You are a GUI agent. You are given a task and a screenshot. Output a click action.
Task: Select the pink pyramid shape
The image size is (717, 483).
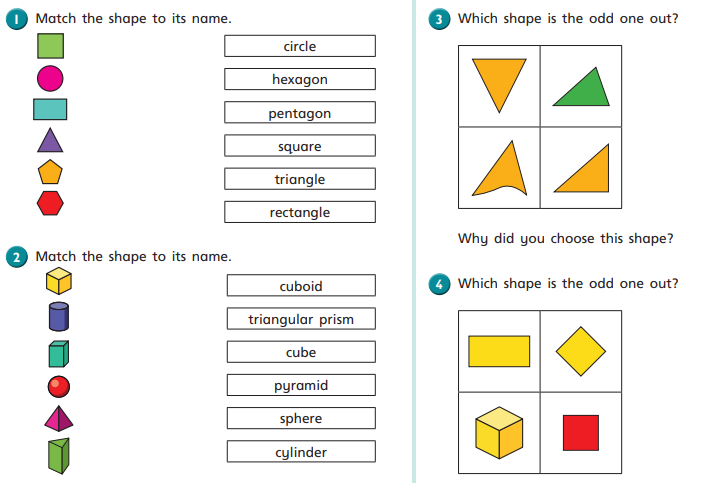point(59,420)
